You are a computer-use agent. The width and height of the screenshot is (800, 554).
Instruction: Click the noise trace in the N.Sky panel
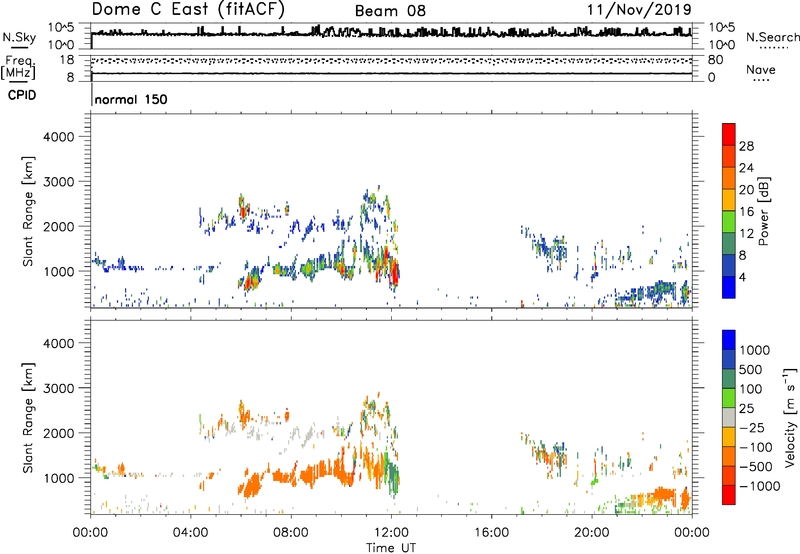[x=391, y=33]
